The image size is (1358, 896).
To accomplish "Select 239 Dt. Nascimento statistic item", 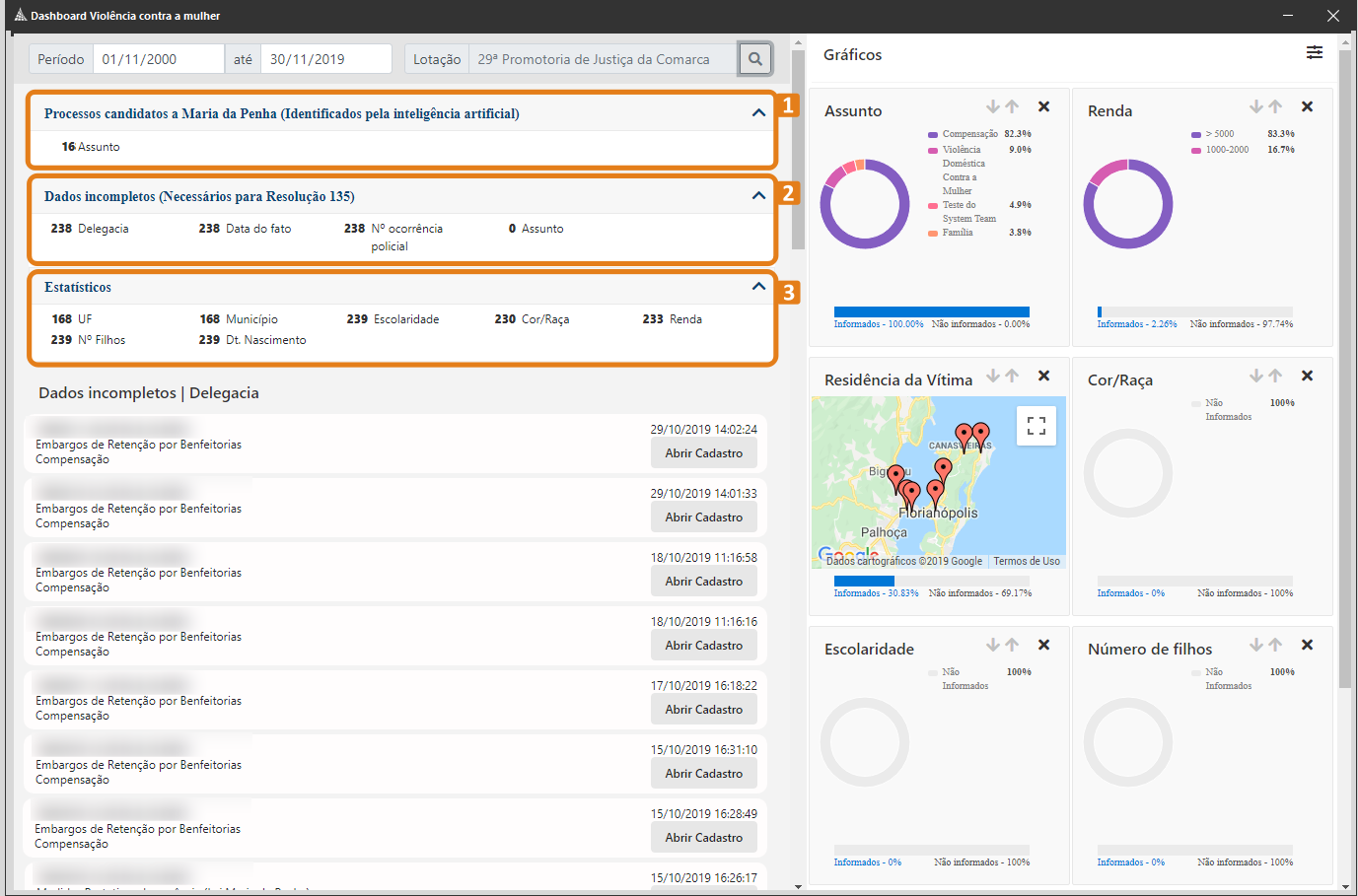I will 252,340.
